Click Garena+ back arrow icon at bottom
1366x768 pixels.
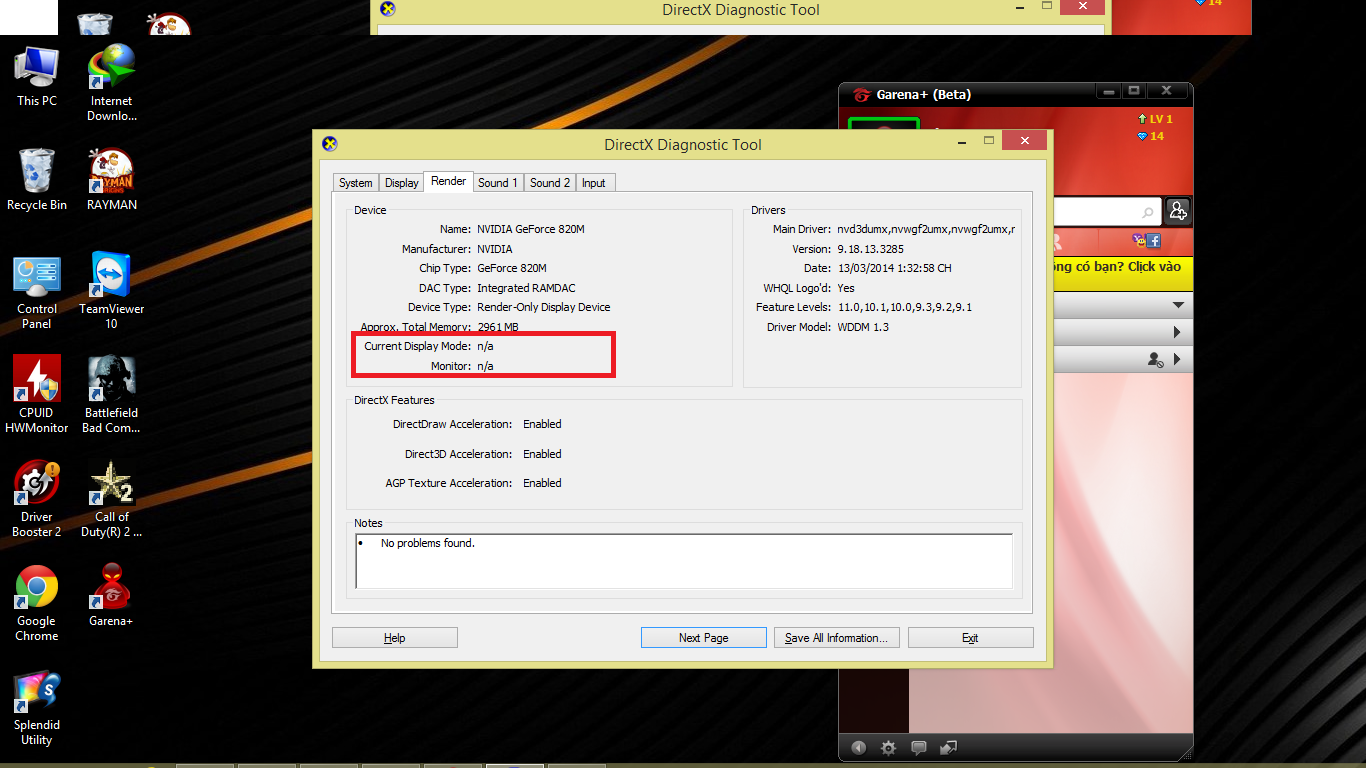coord(859,748)
